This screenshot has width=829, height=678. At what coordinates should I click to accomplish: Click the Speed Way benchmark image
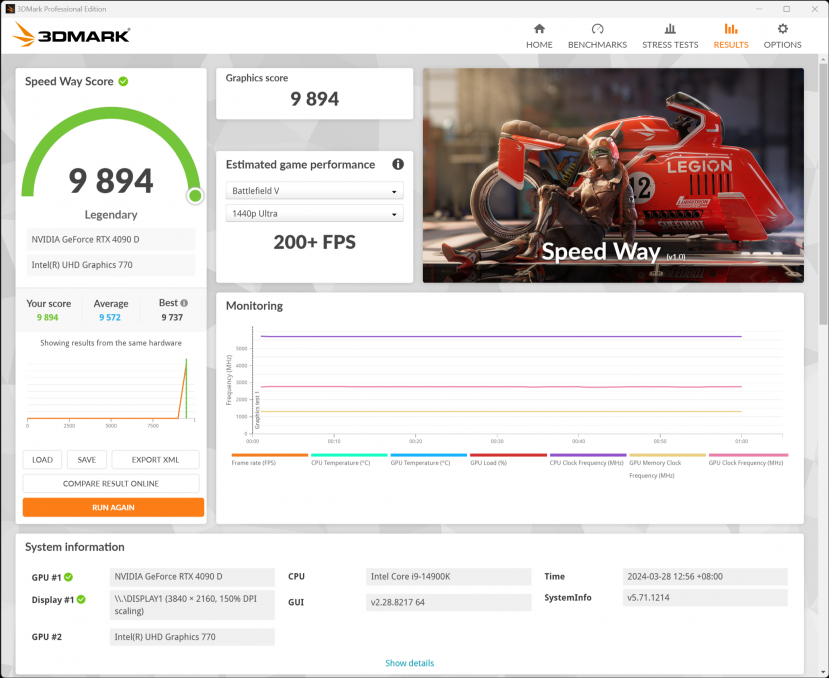612,175
